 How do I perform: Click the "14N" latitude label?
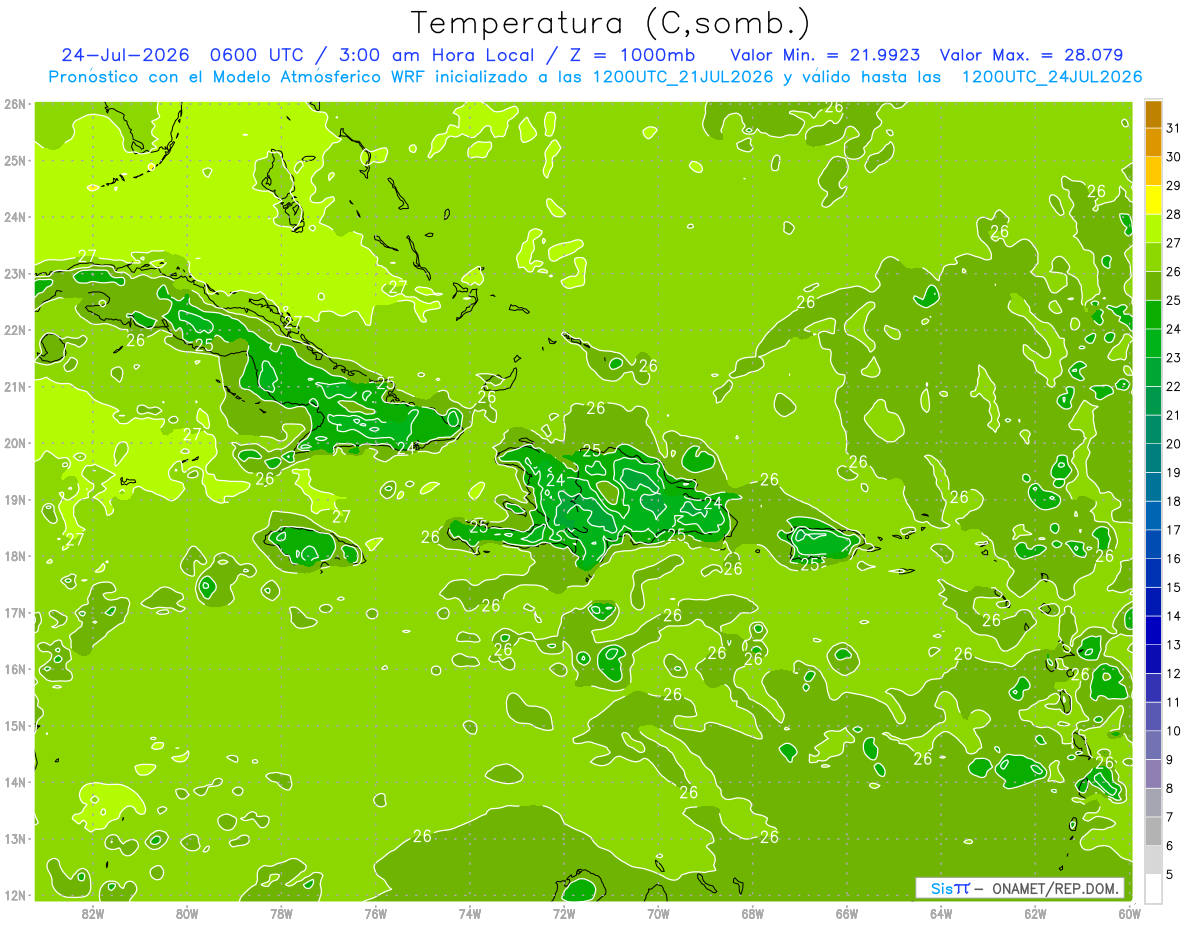click(x=15, y=782)
